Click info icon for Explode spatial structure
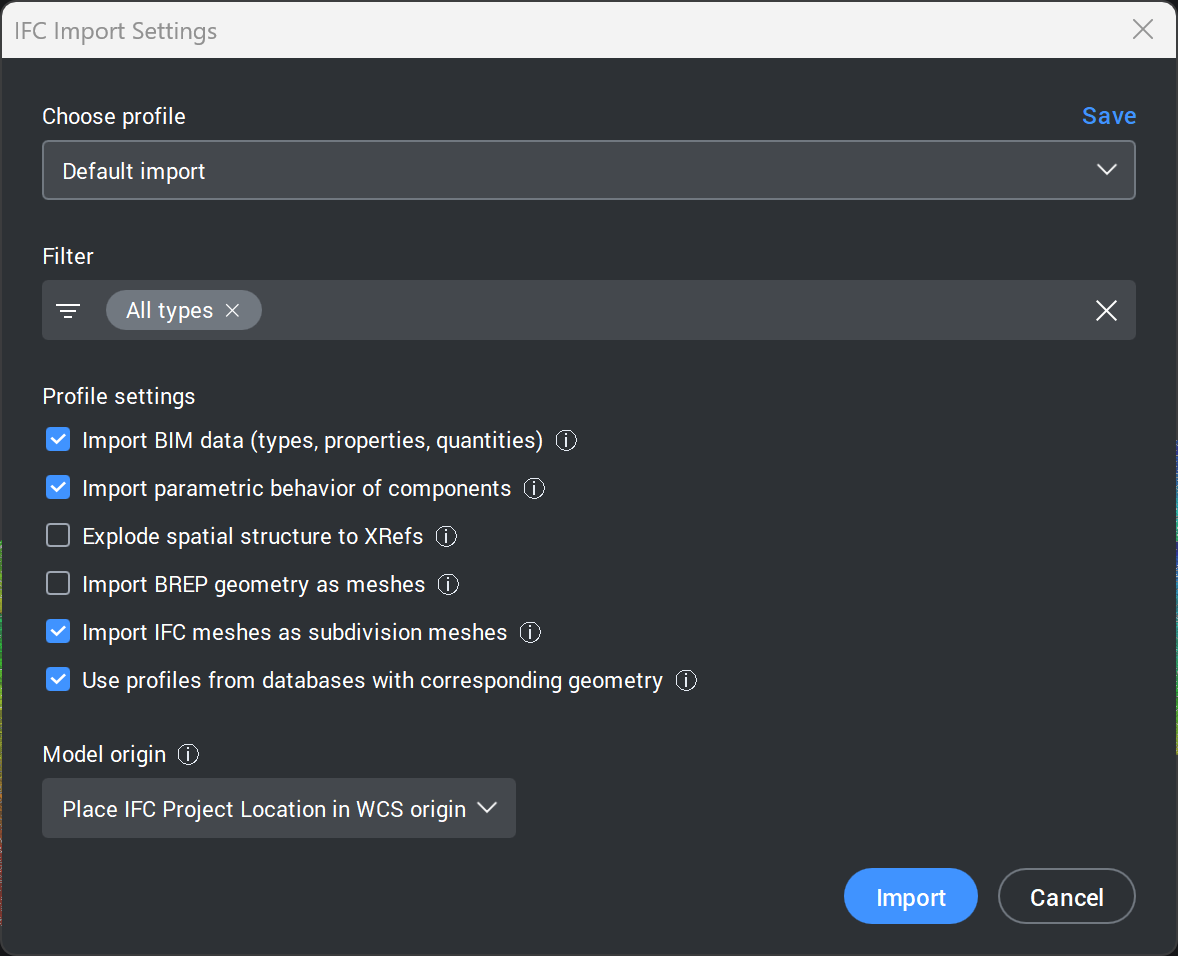 (447, 536)
